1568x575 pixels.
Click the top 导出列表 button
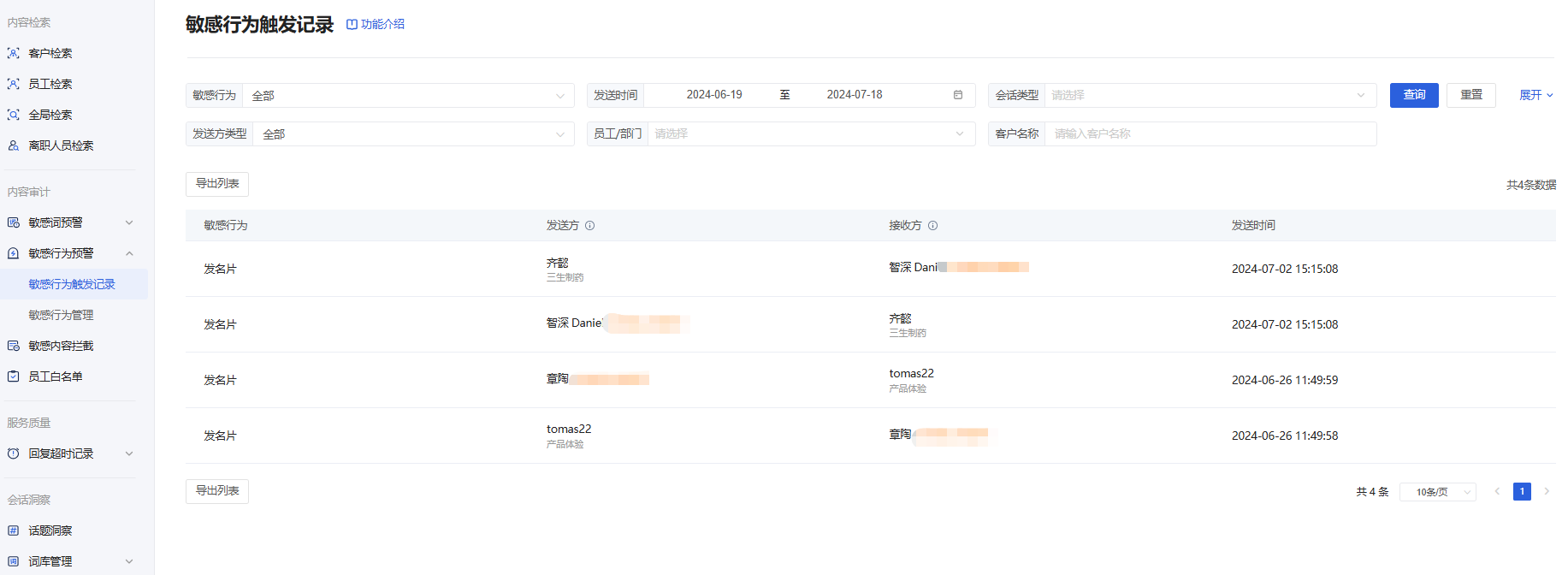click(x=217, y=184)
